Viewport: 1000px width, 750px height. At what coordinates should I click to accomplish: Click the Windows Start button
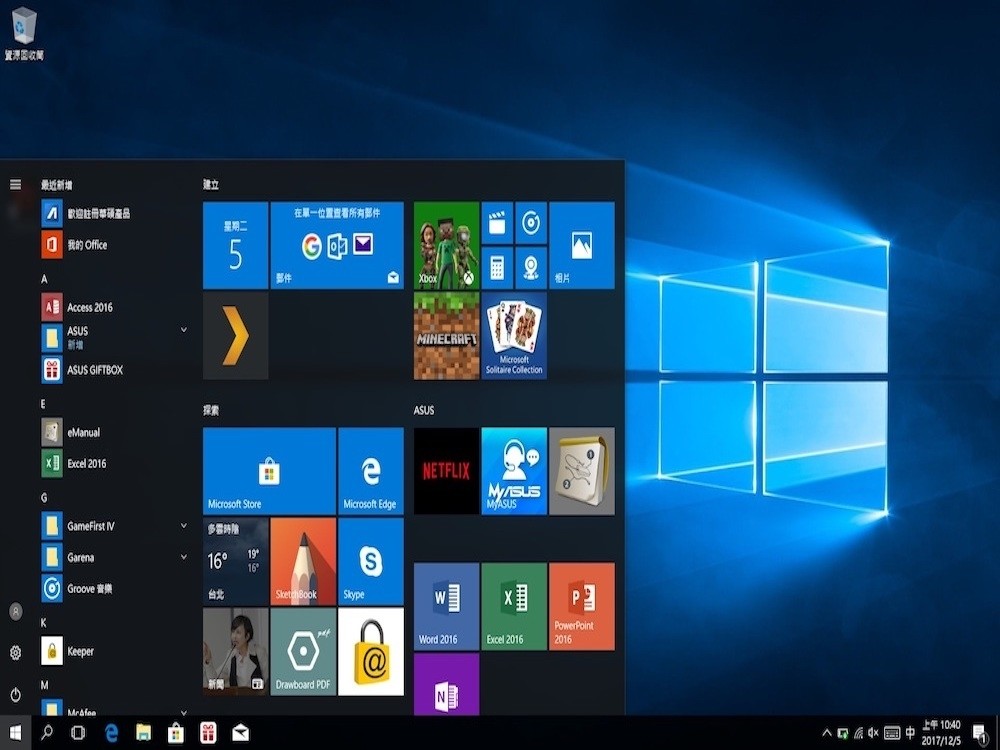click(x=15, y=733)
